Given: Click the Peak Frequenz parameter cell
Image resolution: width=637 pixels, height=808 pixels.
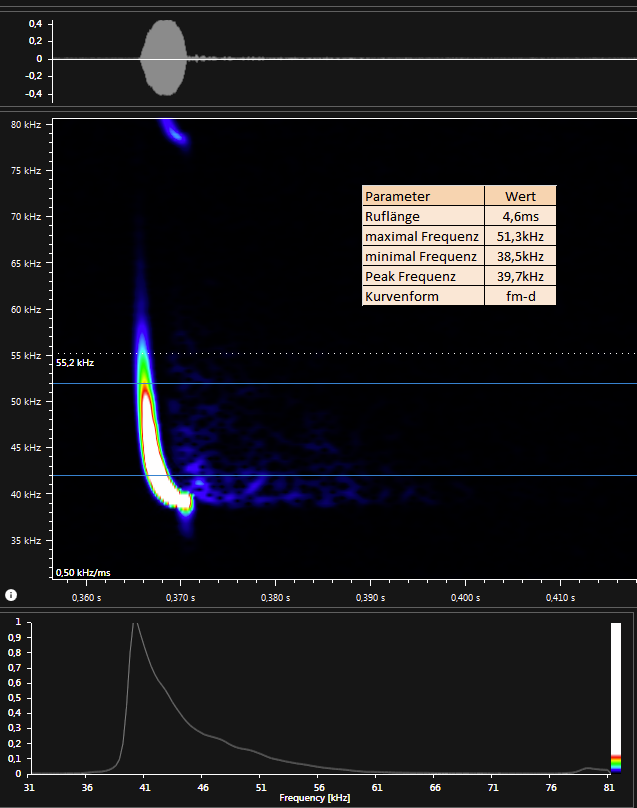Looking at the screenshot, I should pos(423,276).
